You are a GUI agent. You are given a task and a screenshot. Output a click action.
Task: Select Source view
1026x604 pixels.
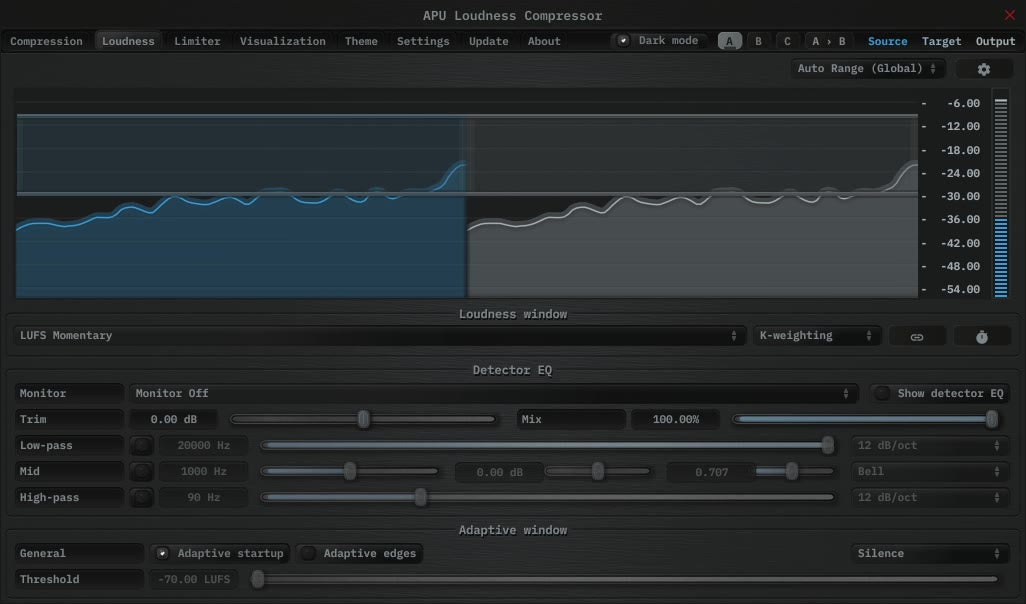(887, 41)
